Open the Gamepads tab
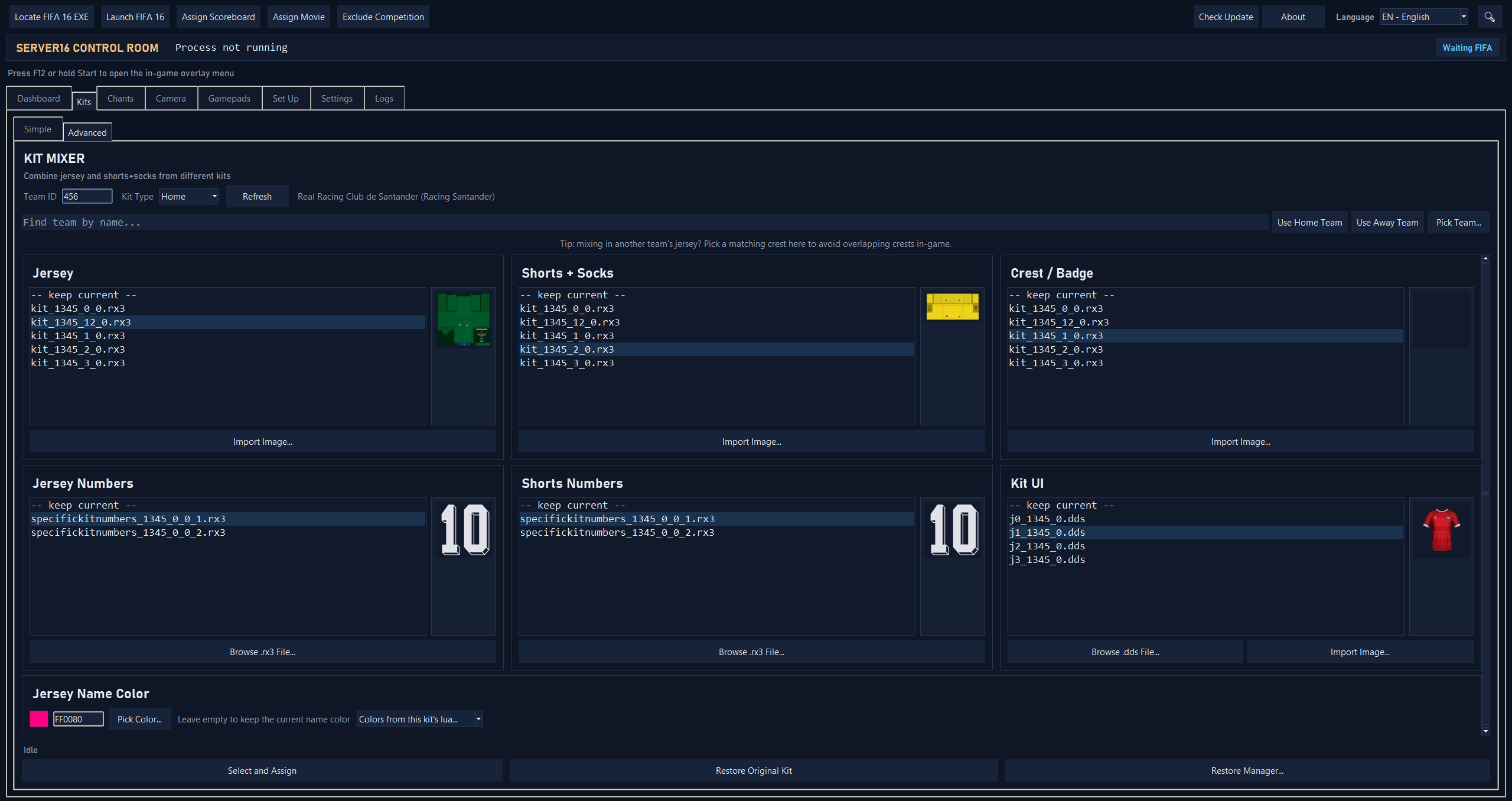The width and height of the screenshot is (1512, 801). 229,98
